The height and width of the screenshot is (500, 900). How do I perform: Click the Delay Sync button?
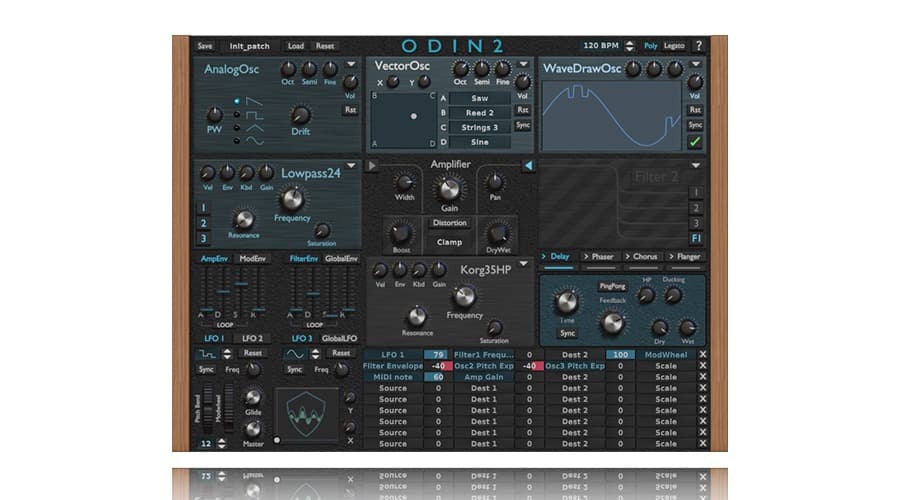(567, 334)
